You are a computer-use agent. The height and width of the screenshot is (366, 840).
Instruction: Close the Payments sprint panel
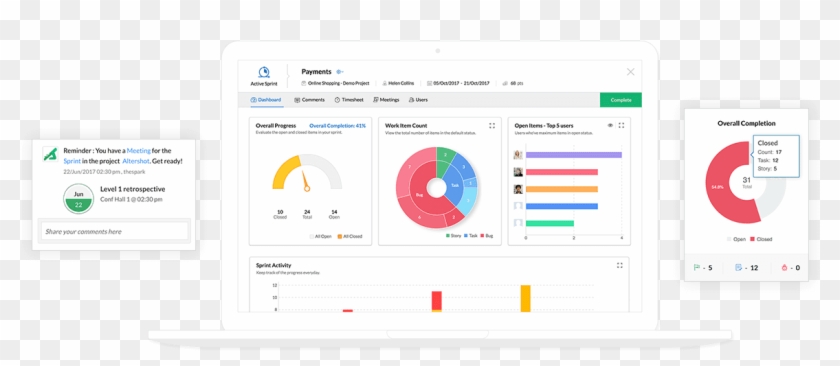(x=631, y=72)
